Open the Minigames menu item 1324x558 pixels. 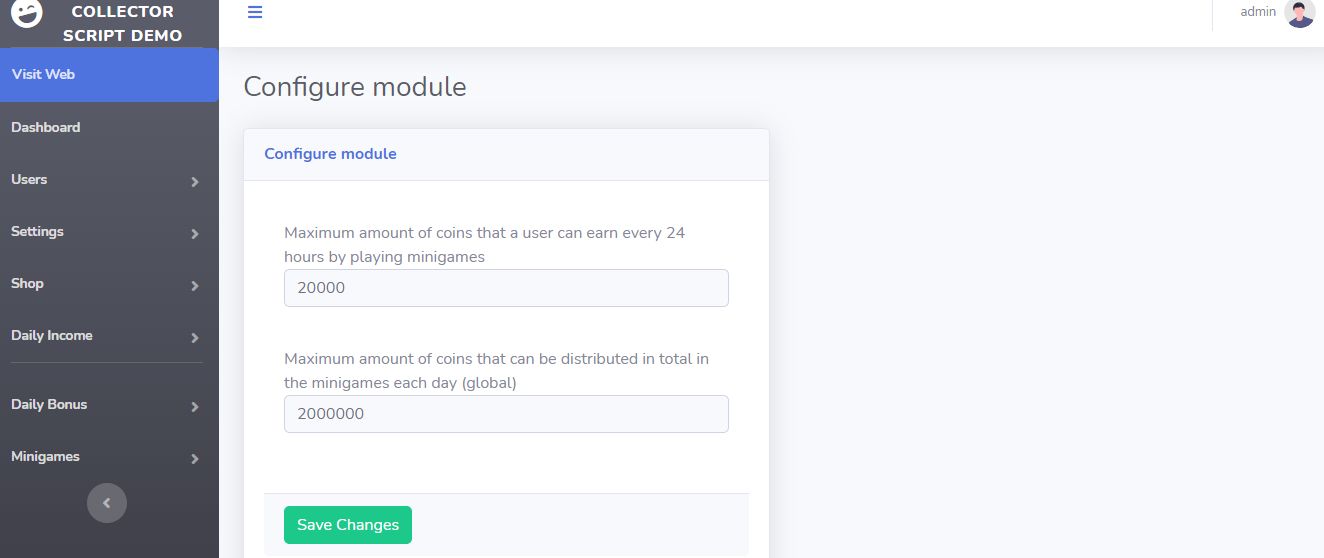click(46, 456)
